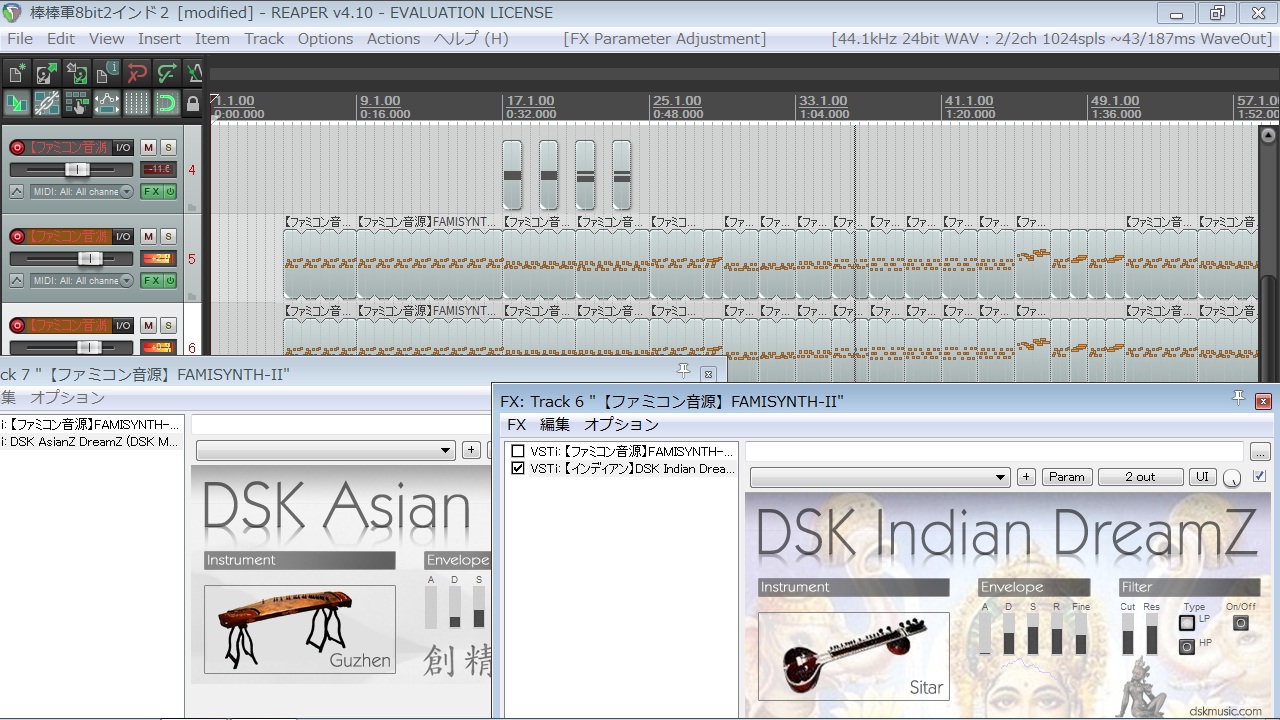Enable FAMISYNTH-II checkbox in Track 6 FX list
The image size is (1280, 720).
[518, 452]
